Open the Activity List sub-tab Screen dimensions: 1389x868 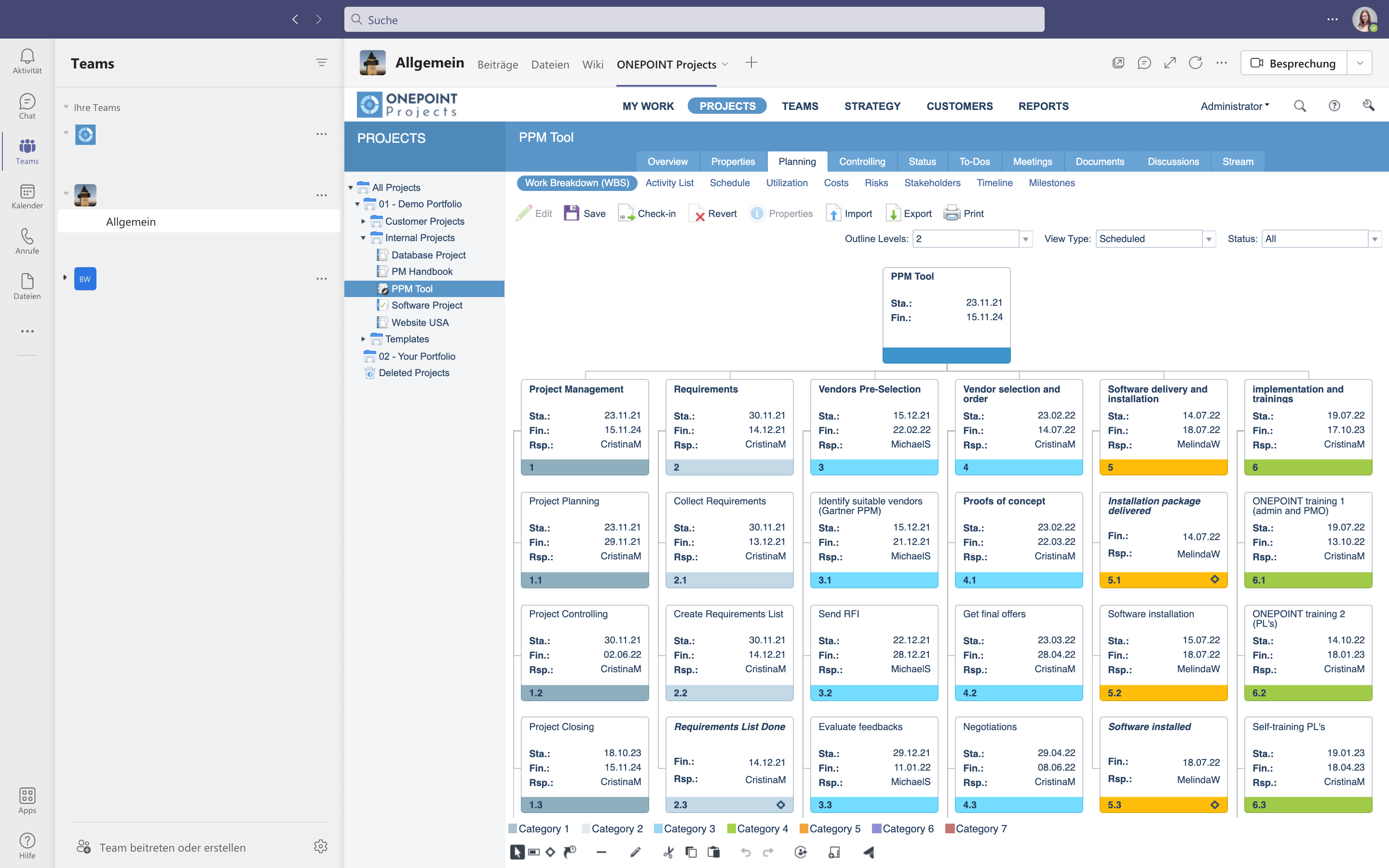(x=669, y=183)
